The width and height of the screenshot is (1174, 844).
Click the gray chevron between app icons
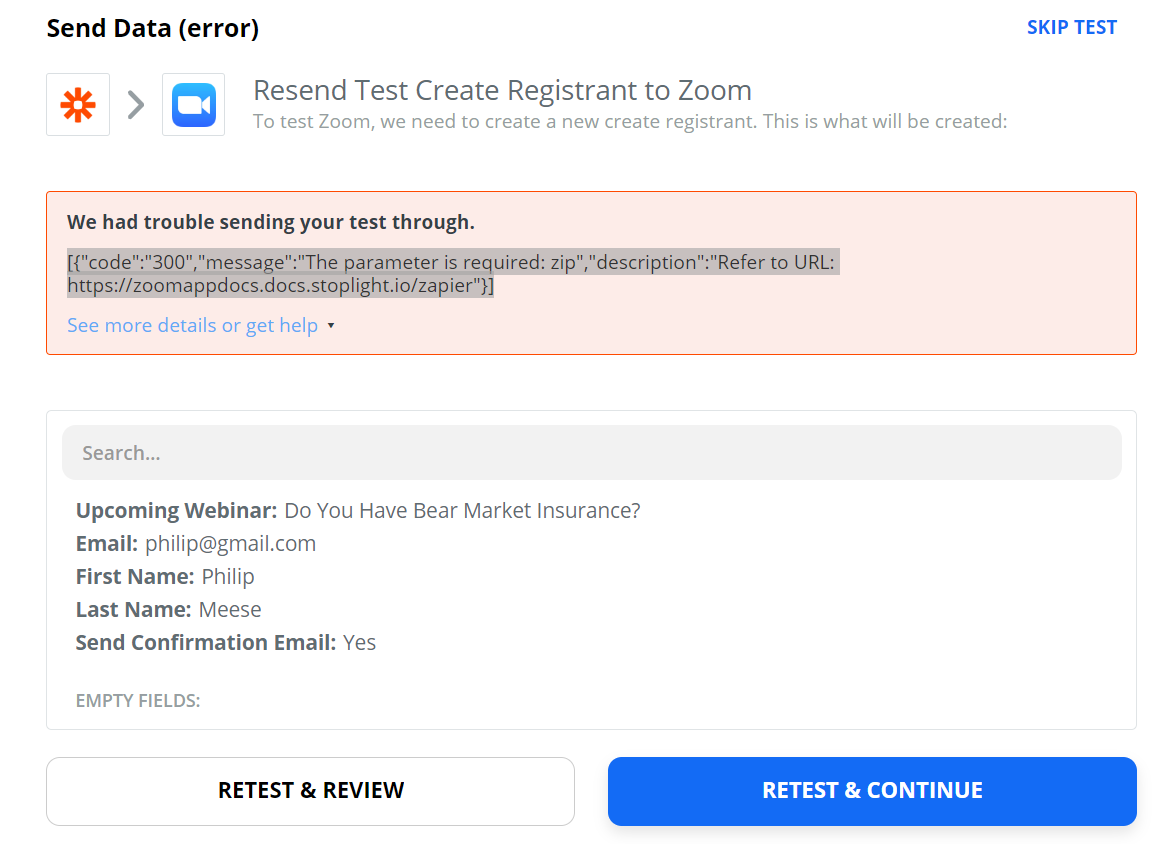tap(136, 104)
